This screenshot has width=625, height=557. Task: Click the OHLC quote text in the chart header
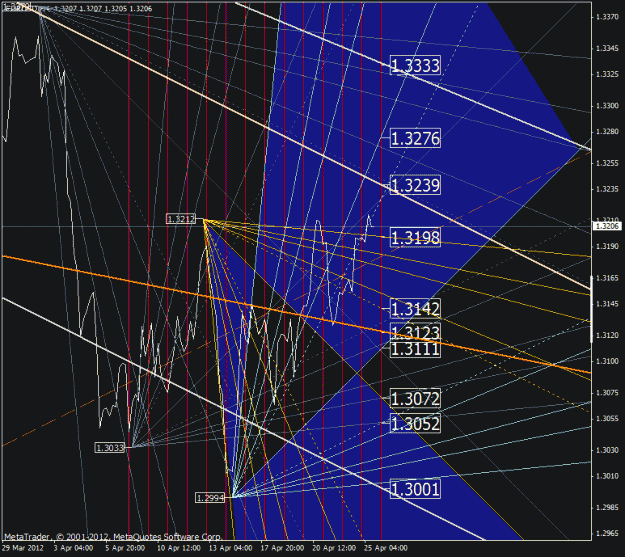[101, 8]
